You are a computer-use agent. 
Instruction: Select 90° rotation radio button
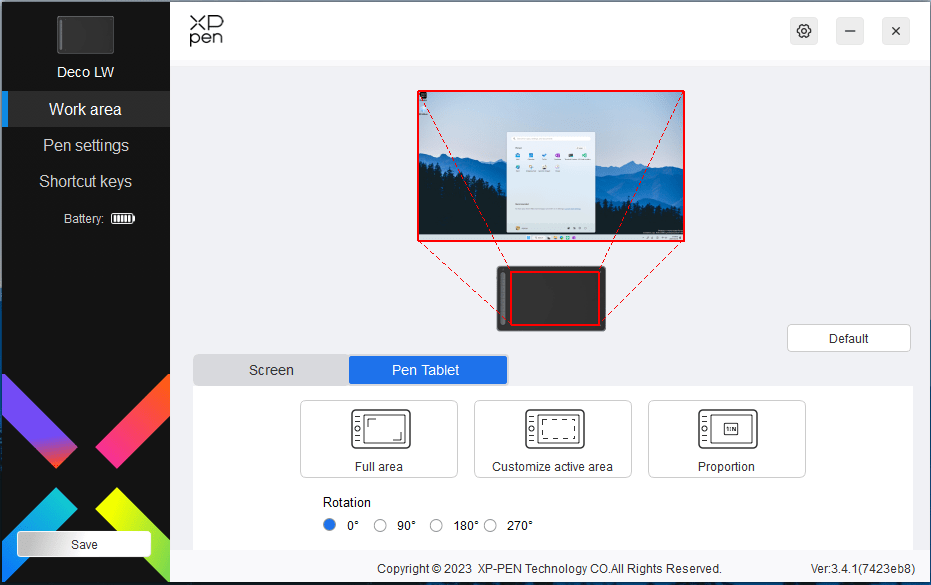[x=380, y=526]
